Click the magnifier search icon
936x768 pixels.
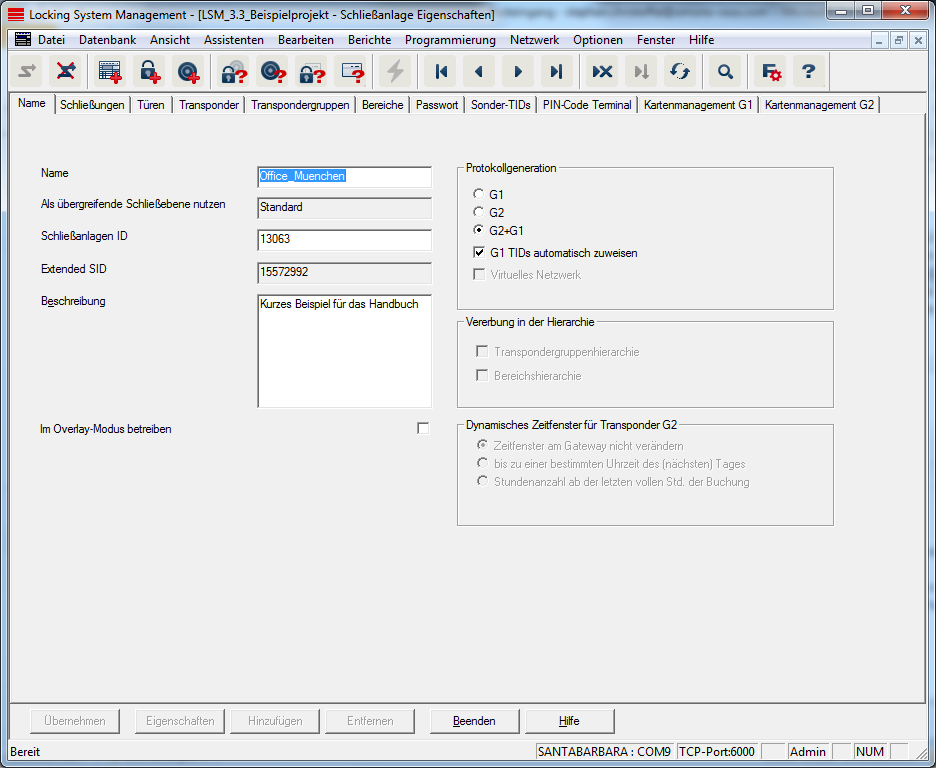pos(725,72)
